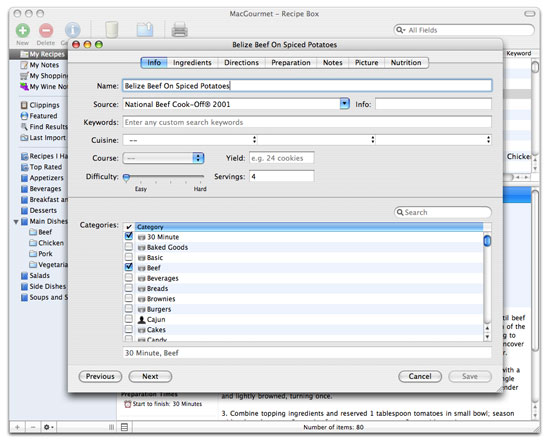Screen dimensions: 550x444
Task: Click the Keywords input field
Action: tap(307, 122)
